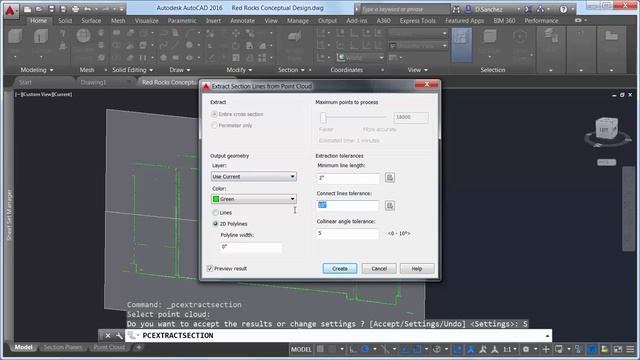This screenshot has width=640, height=360.
Task: Open command line customize wrench
Action: 119,336
